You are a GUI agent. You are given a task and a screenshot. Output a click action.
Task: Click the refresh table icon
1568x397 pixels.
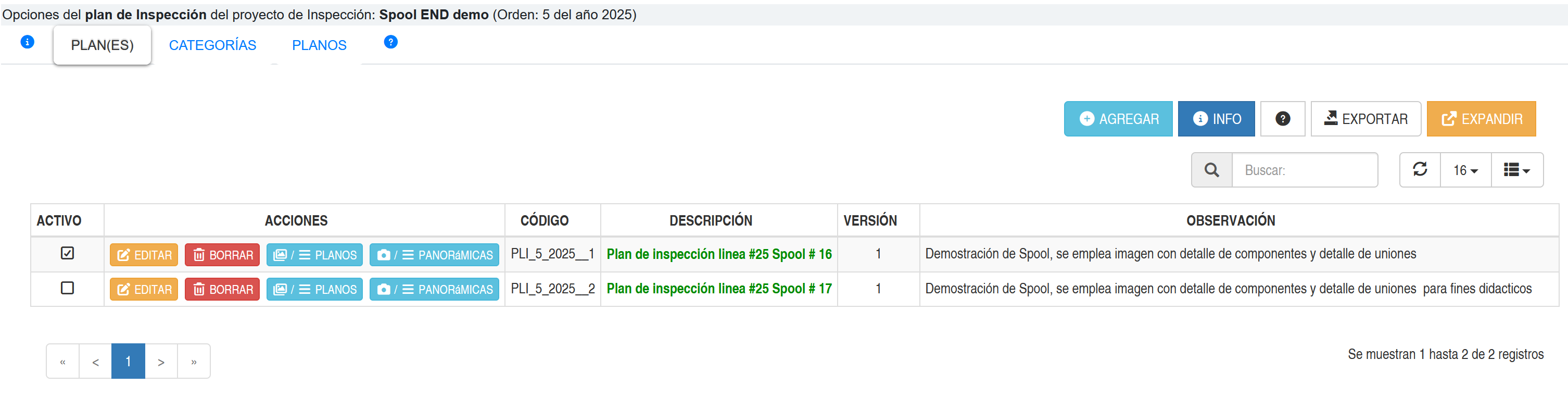click(1420, 170)
